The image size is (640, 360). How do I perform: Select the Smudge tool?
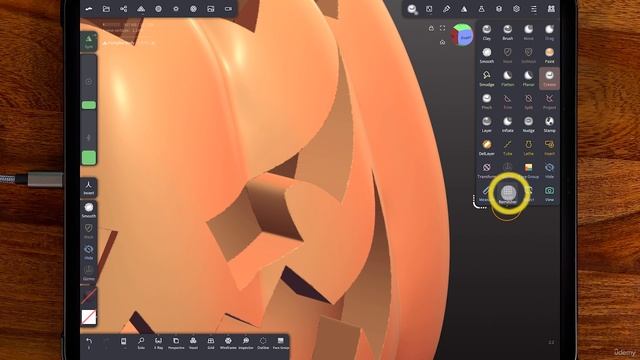coord(487,78)
